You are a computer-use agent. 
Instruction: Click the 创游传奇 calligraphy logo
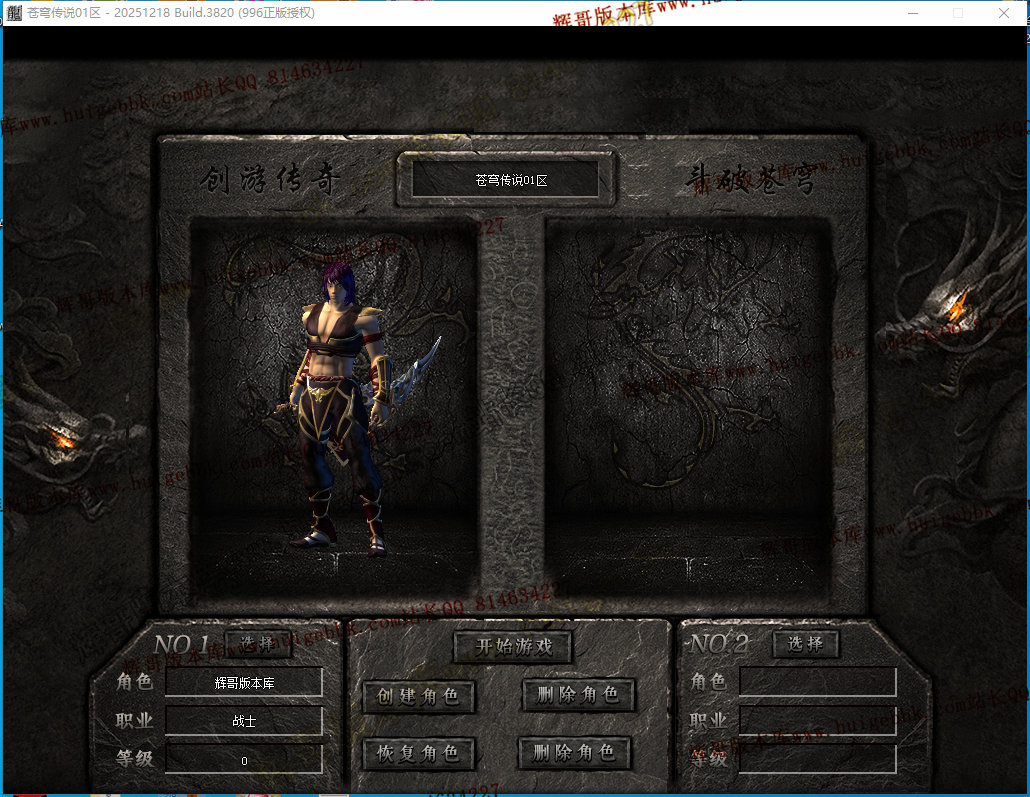(270, 179)
